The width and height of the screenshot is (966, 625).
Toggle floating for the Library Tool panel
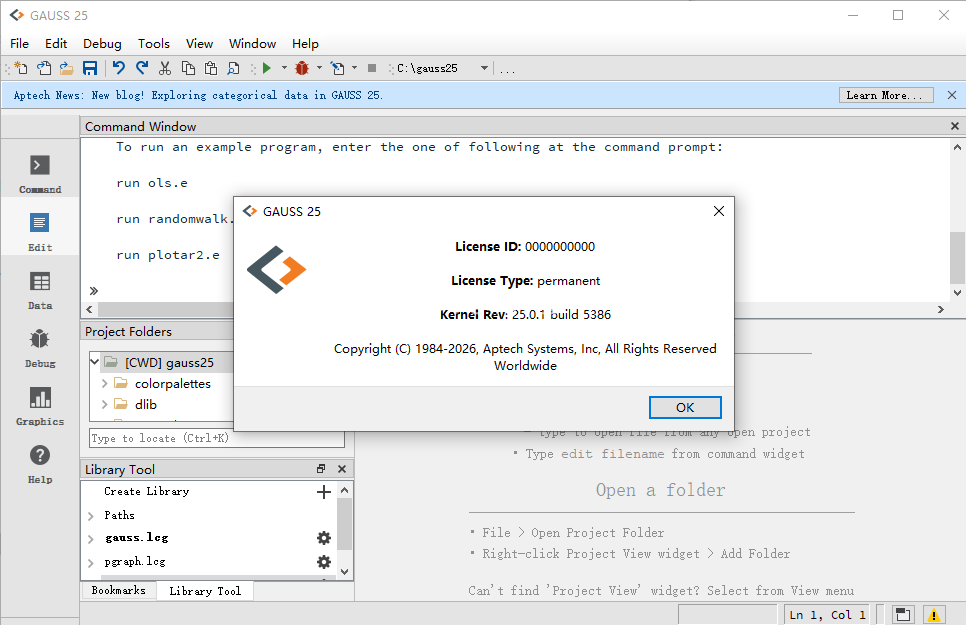point(321,469)
